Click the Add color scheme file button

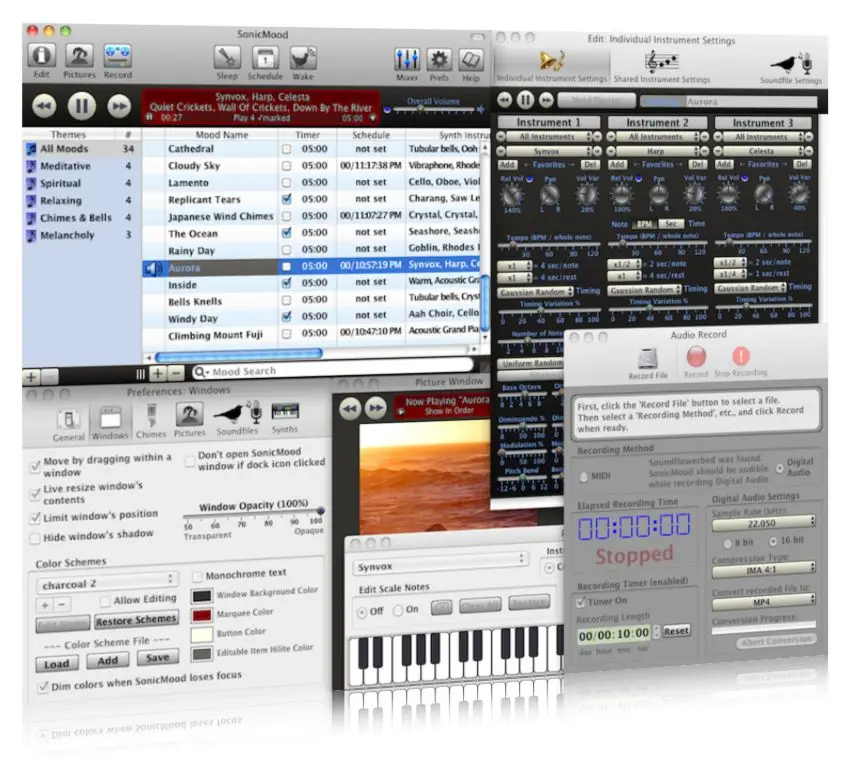(x=107, y=660)
